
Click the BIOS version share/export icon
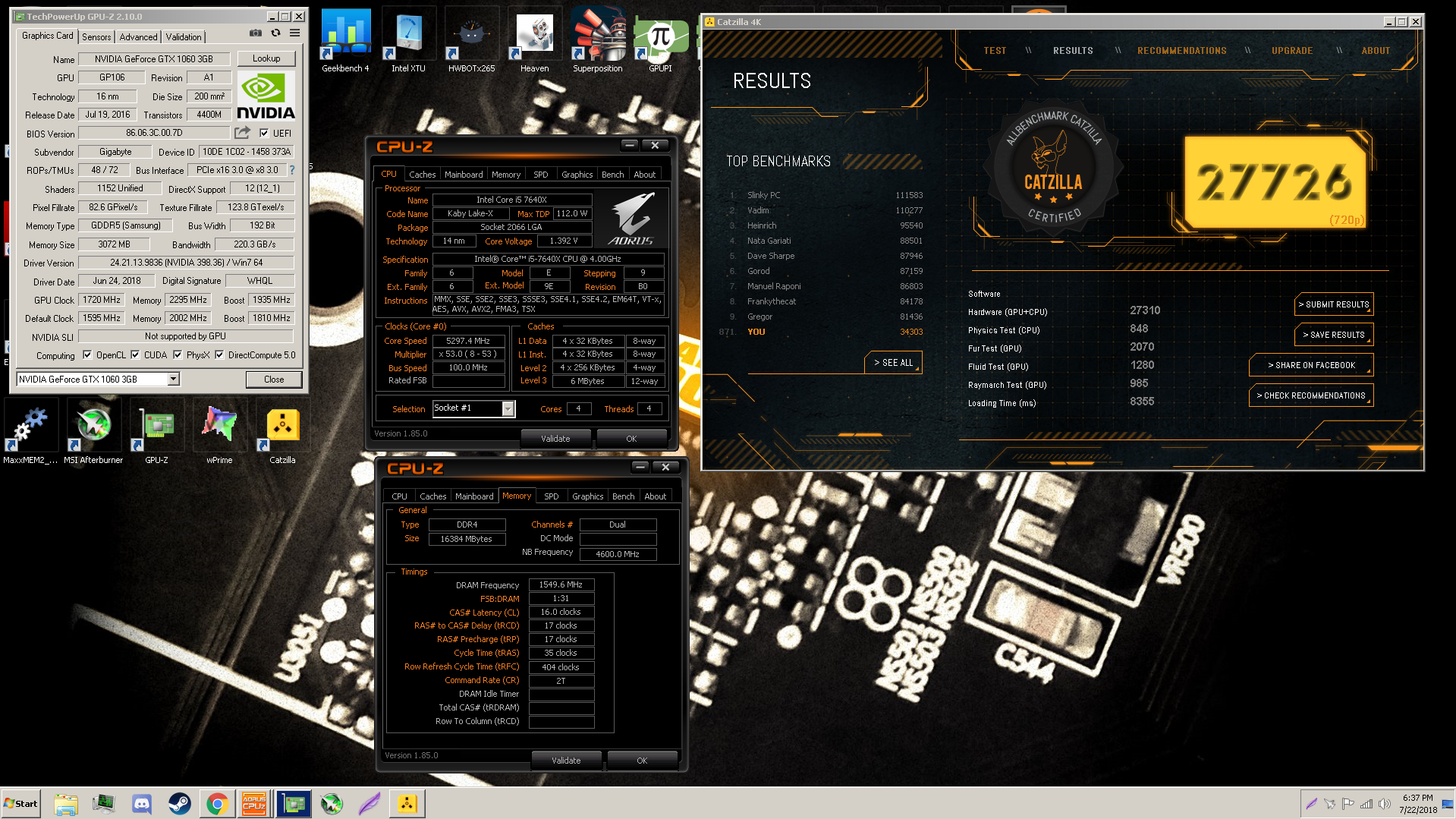click(242, 133)
